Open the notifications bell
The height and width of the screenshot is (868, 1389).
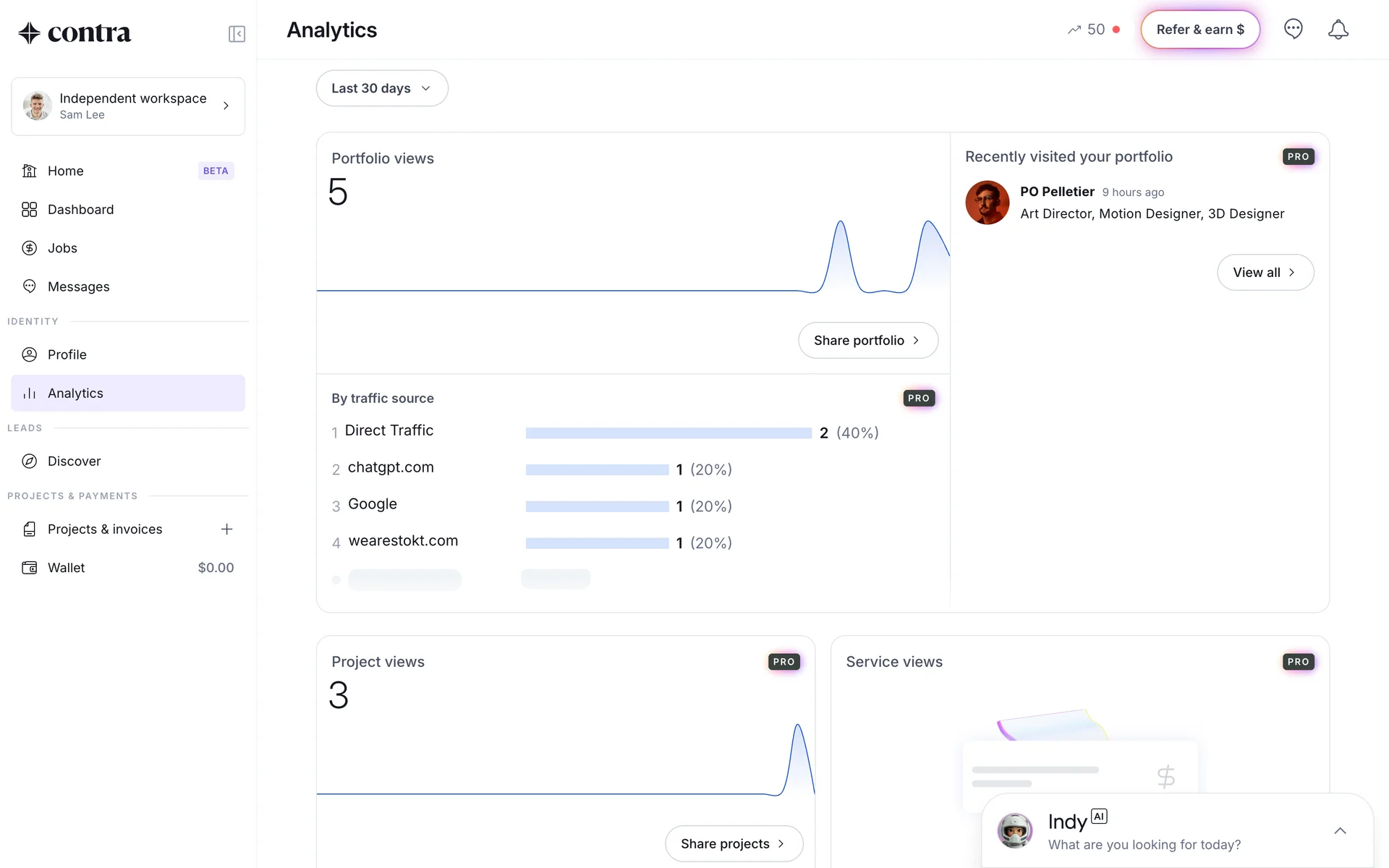pos(1338,30)
